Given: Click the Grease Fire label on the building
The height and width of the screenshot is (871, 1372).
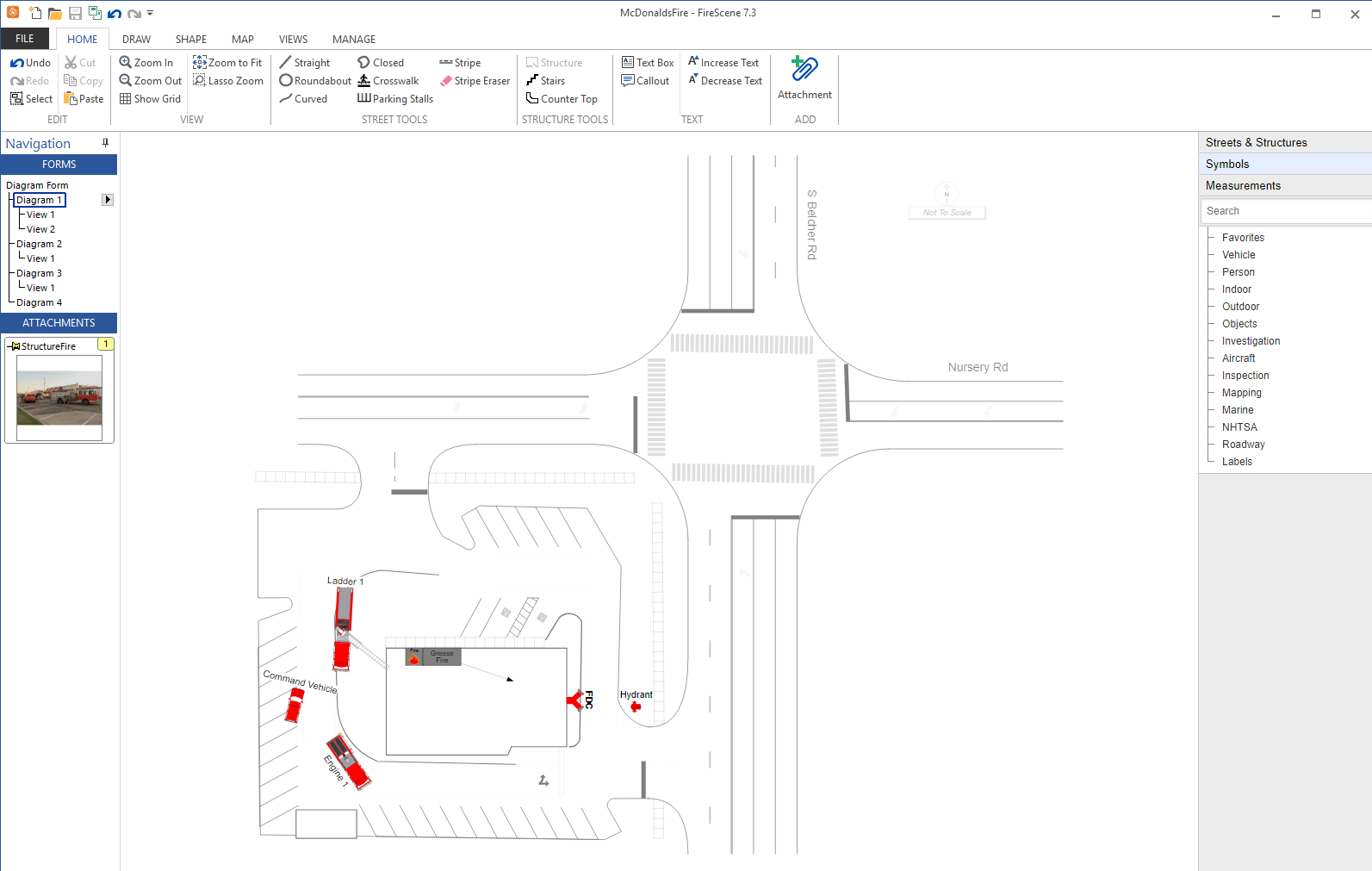Looking at the screenshot, I should [442, 656].
